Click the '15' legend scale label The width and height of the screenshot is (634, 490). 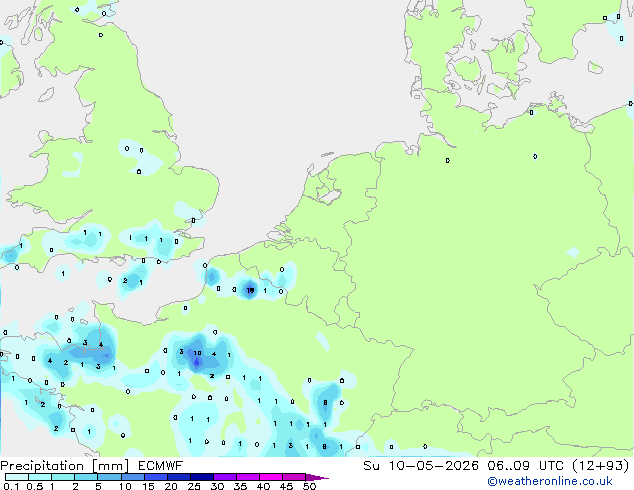tap(148, 486)
